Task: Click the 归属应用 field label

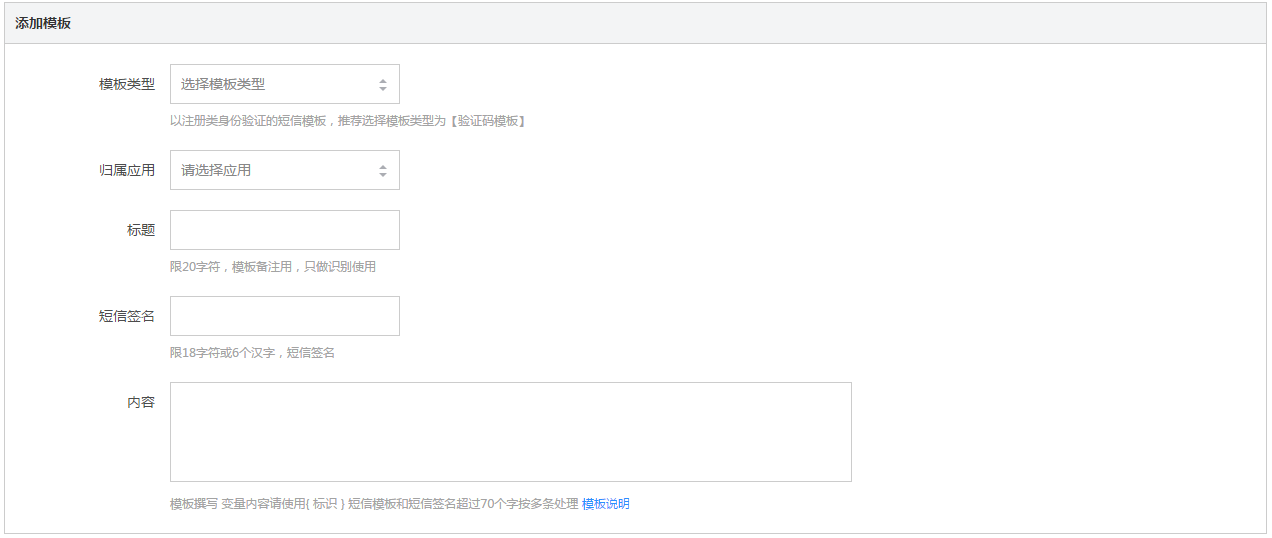Action: 127,170
